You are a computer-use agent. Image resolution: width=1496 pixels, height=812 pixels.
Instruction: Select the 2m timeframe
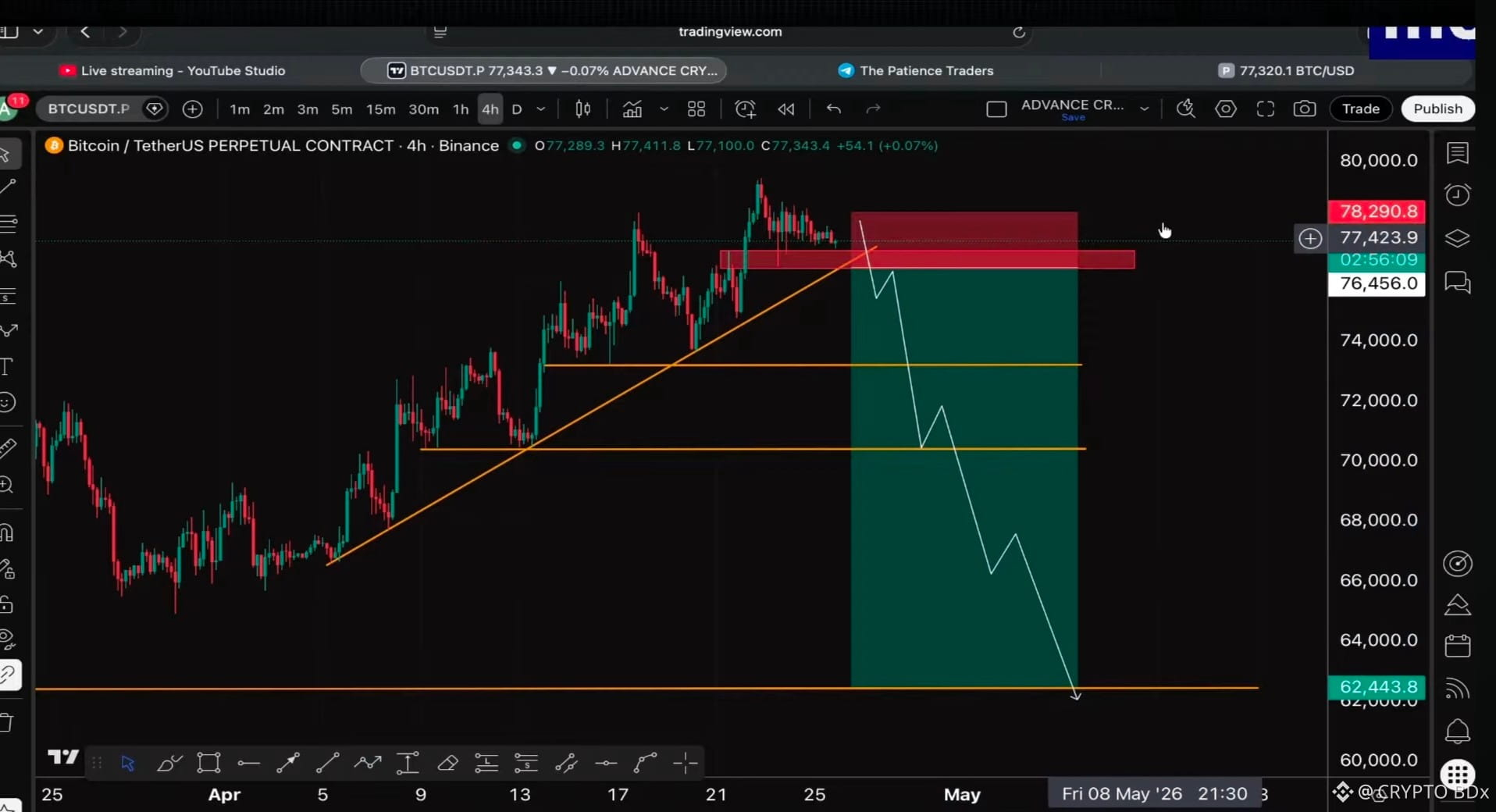click(x=273, y=109)
